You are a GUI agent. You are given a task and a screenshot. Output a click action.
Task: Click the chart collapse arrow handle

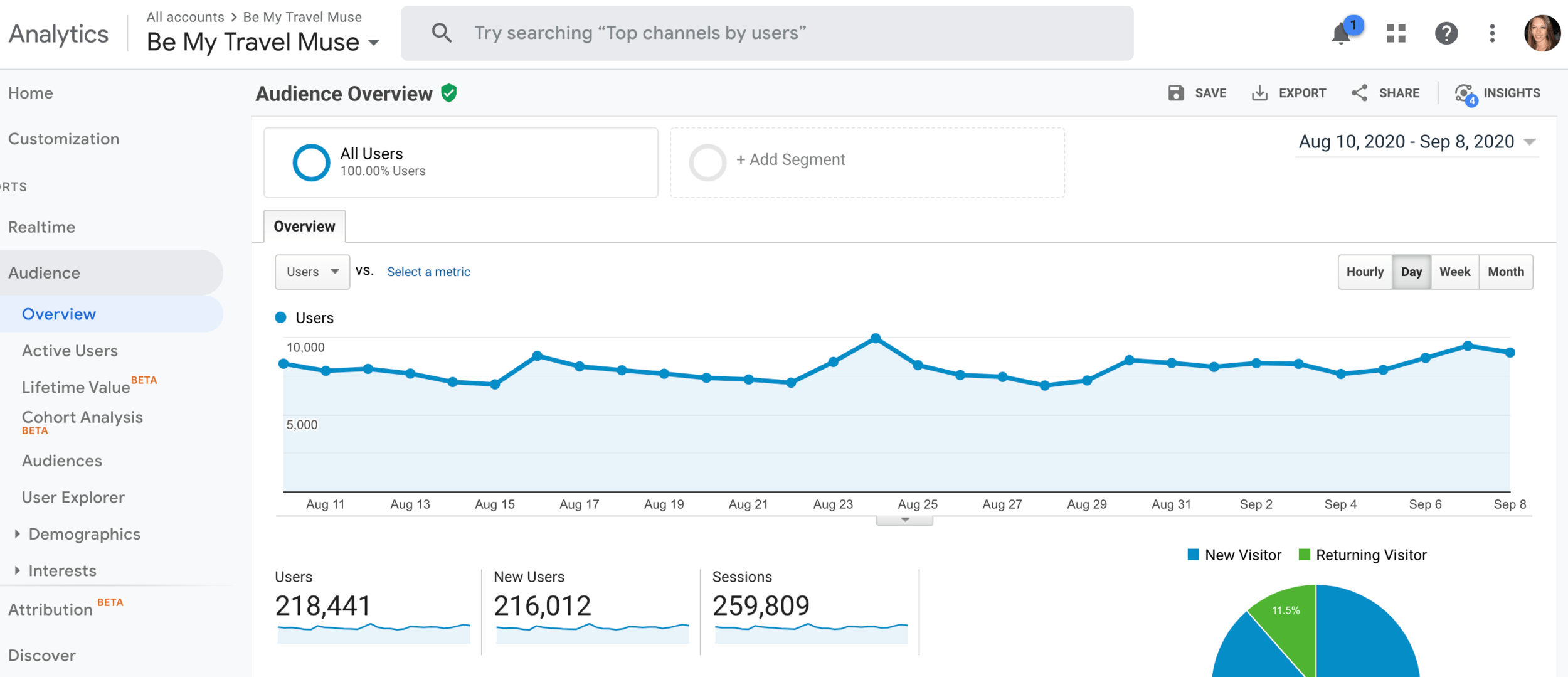tap(904, 520)
